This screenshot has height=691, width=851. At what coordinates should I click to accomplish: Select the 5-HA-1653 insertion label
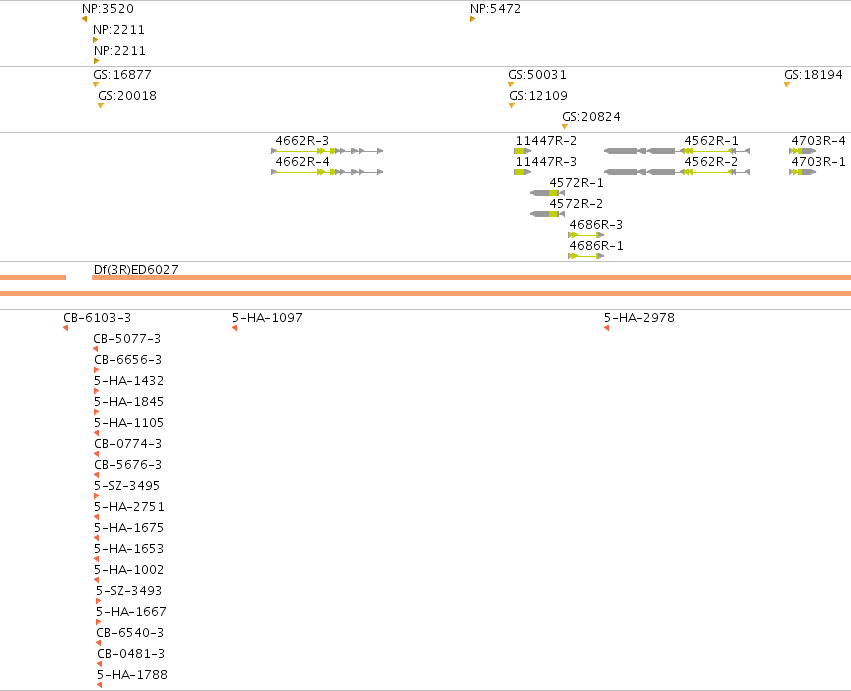click(x=129, y=549)
